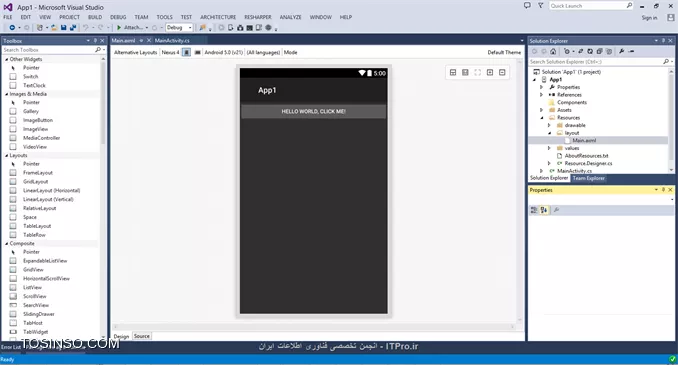The image size is (678, 365).
Task: Click the Visual Studio logo icon
Action: 8,7
